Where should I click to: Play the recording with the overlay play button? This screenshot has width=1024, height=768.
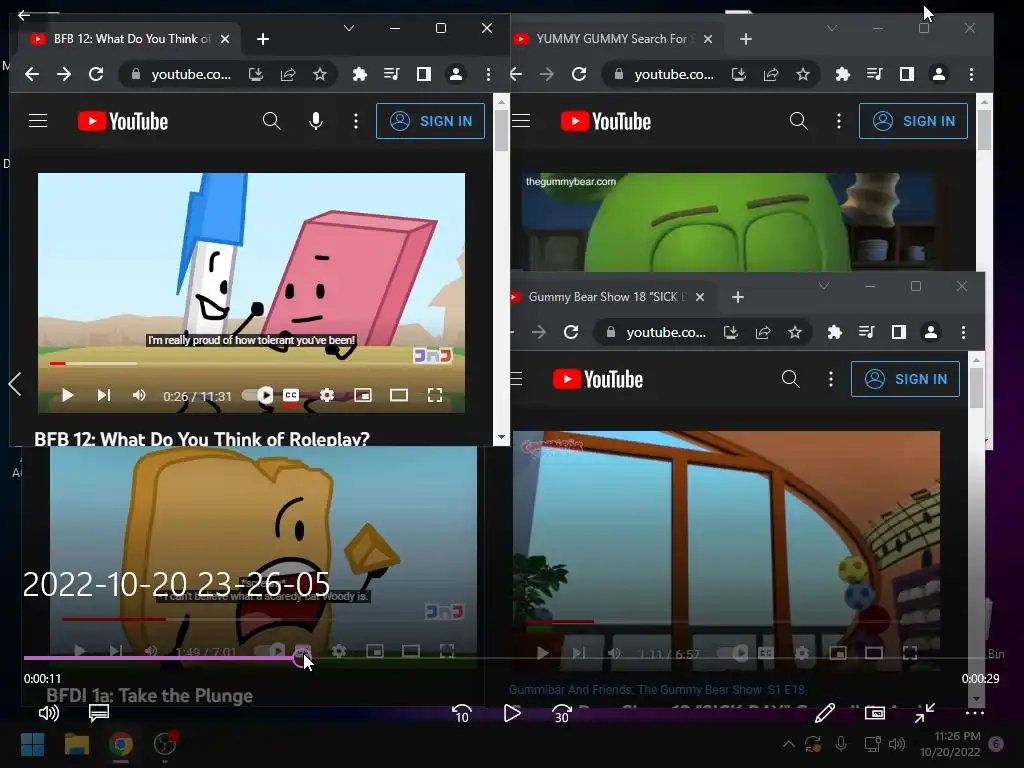pos(512,713)
